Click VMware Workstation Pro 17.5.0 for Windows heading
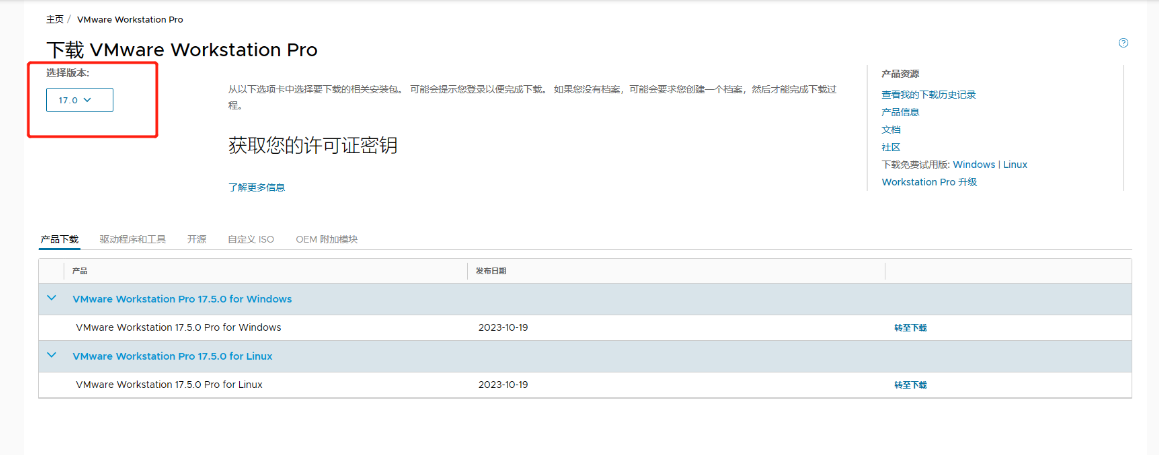1159x455 pixels. pyautogui.click(x=182, y=299)
